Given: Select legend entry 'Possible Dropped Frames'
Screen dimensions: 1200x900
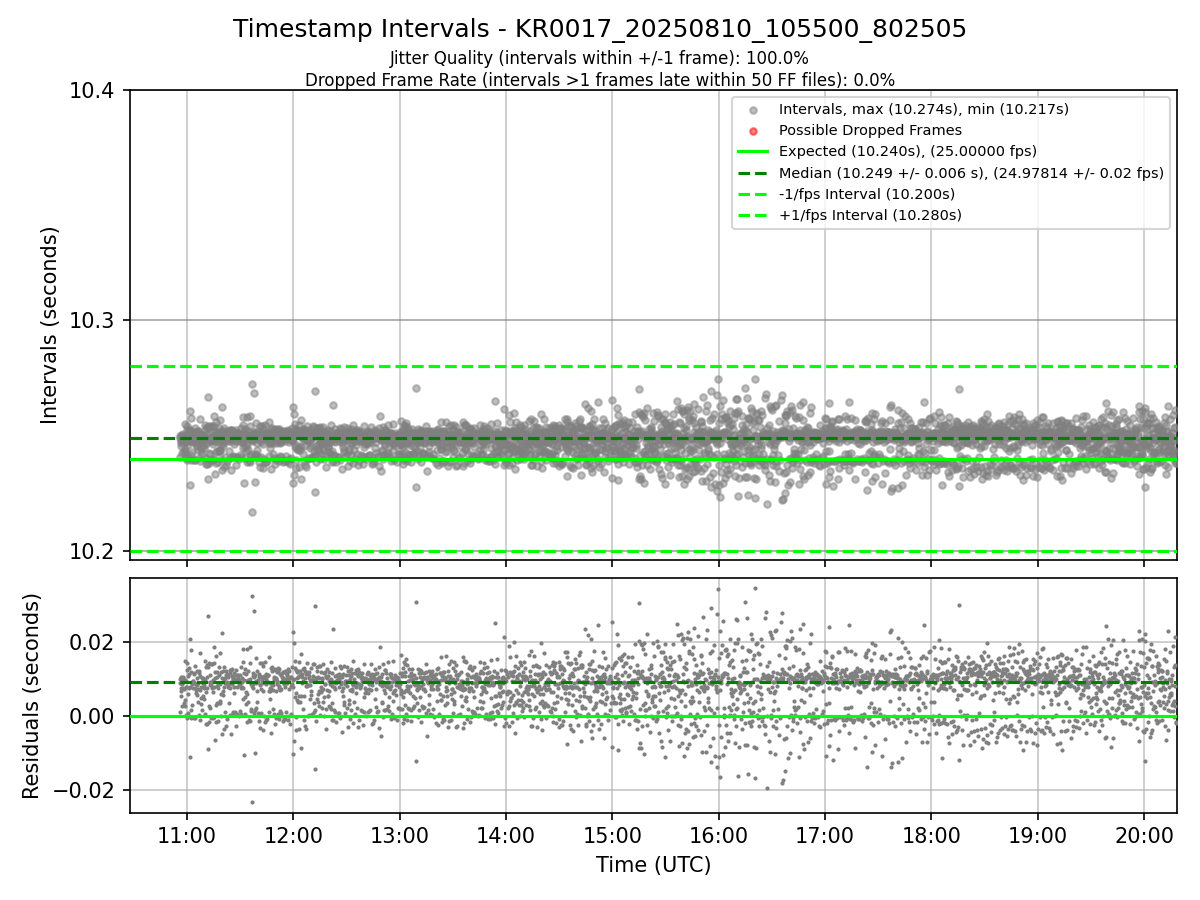Looking at the screenshot, I should pos(870,130).
